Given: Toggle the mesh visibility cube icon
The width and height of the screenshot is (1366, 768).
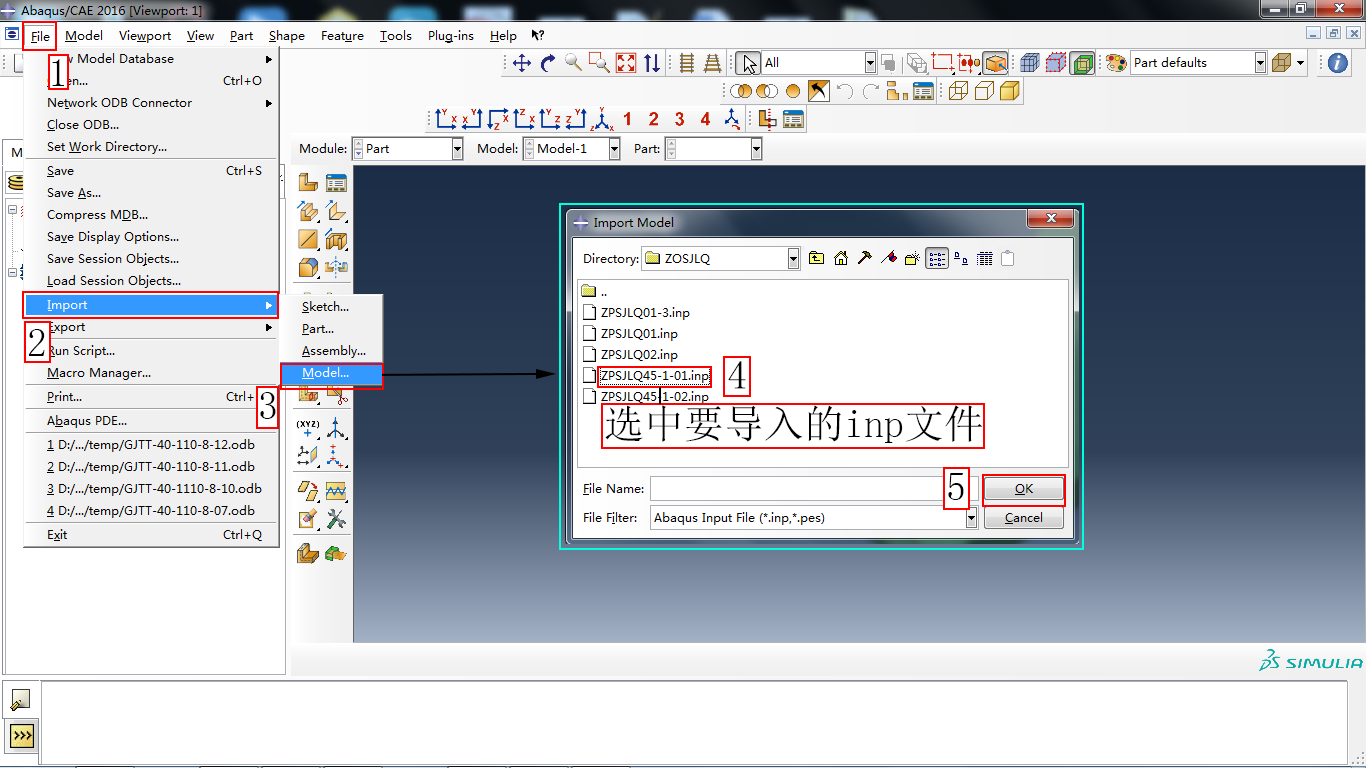Looking at the screenshot, I should (x=1030, y=63).
